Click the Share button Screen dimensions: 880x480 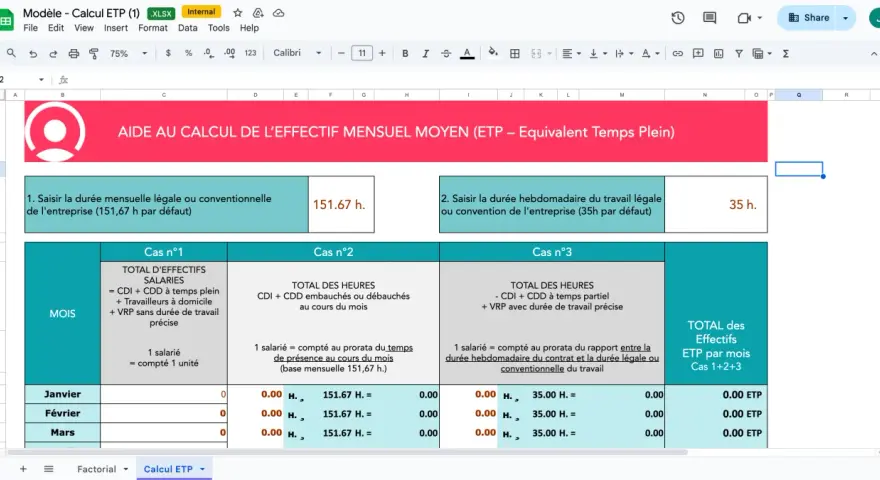808,17
